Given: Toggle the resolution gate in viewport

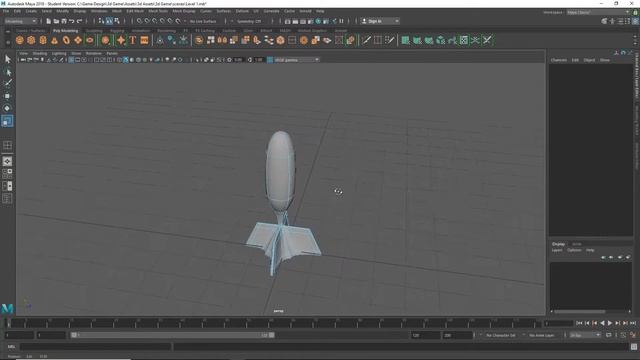Looking at the screenshot, I should pyautogui.click(x=84, y=60).
